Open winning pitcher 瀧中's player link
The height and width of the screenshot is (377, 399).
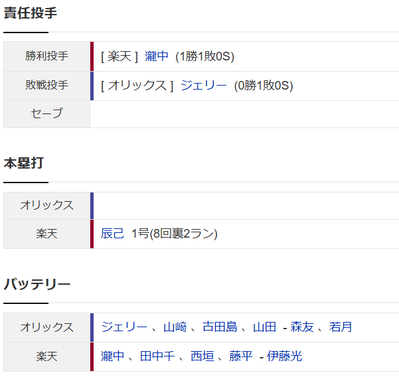click(x=156, y=56)
